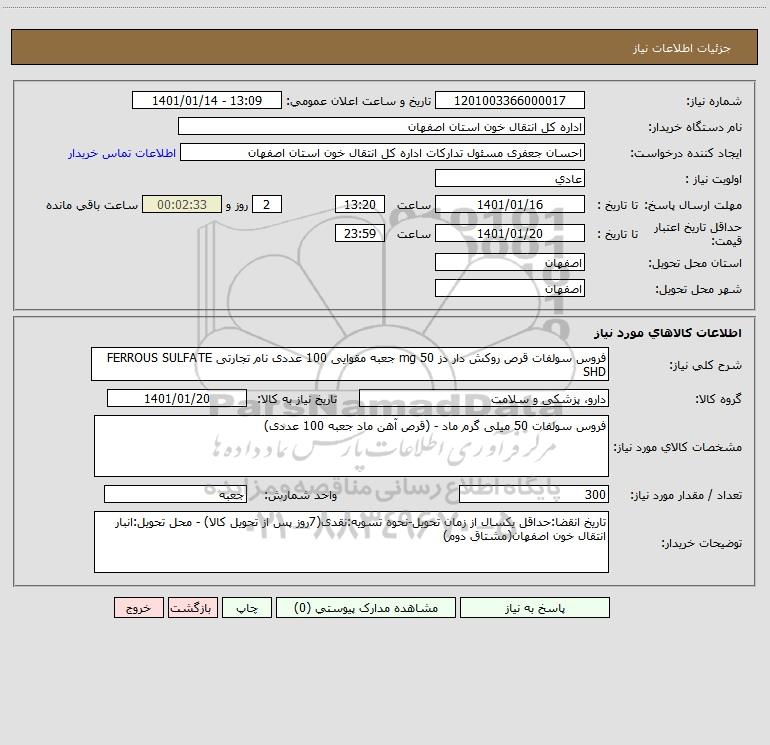
Task: Click the countdown timer 00:02:33 field
Action: click(182, 204)
